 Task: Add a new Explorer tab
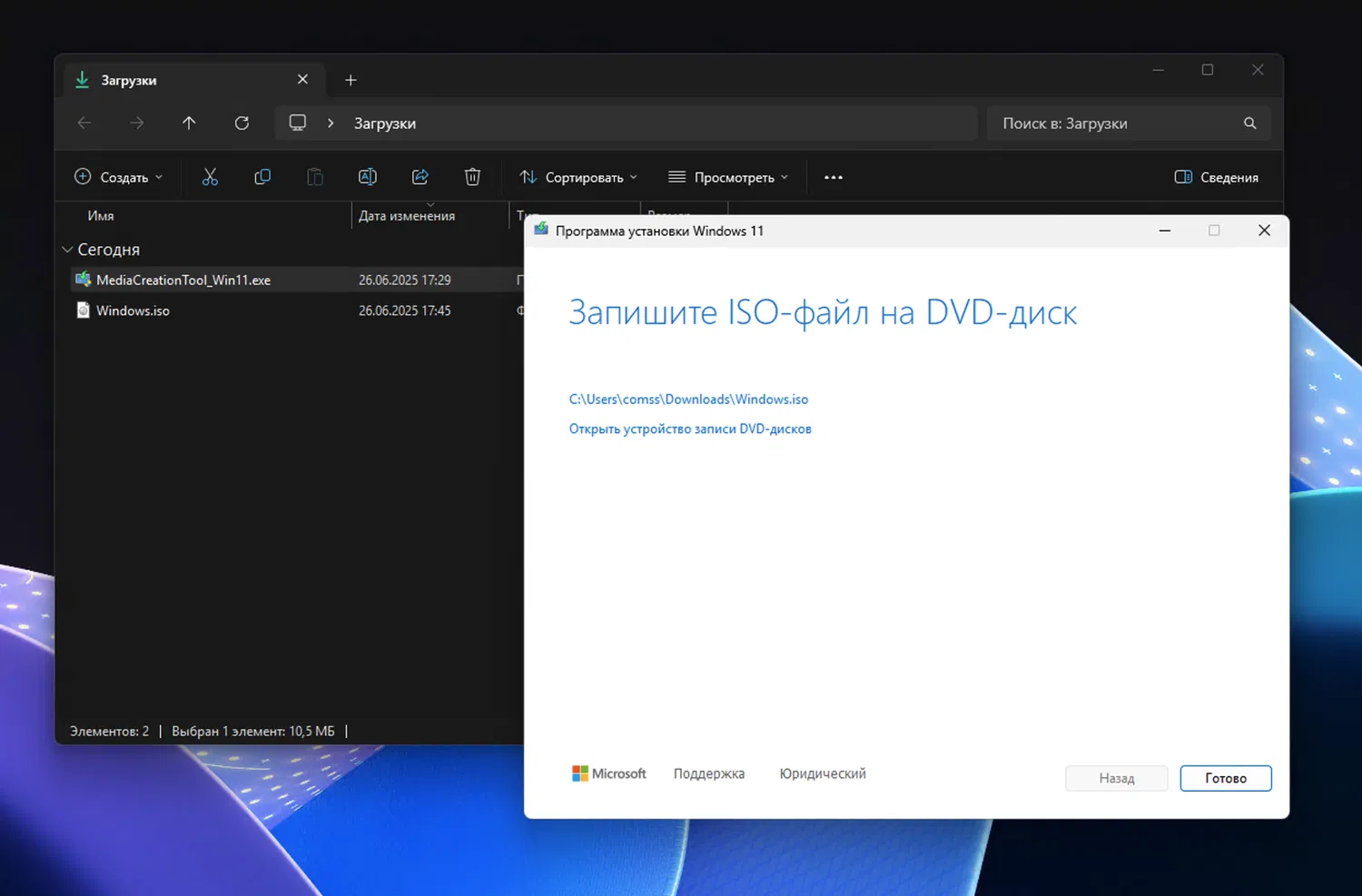(350, 81)
